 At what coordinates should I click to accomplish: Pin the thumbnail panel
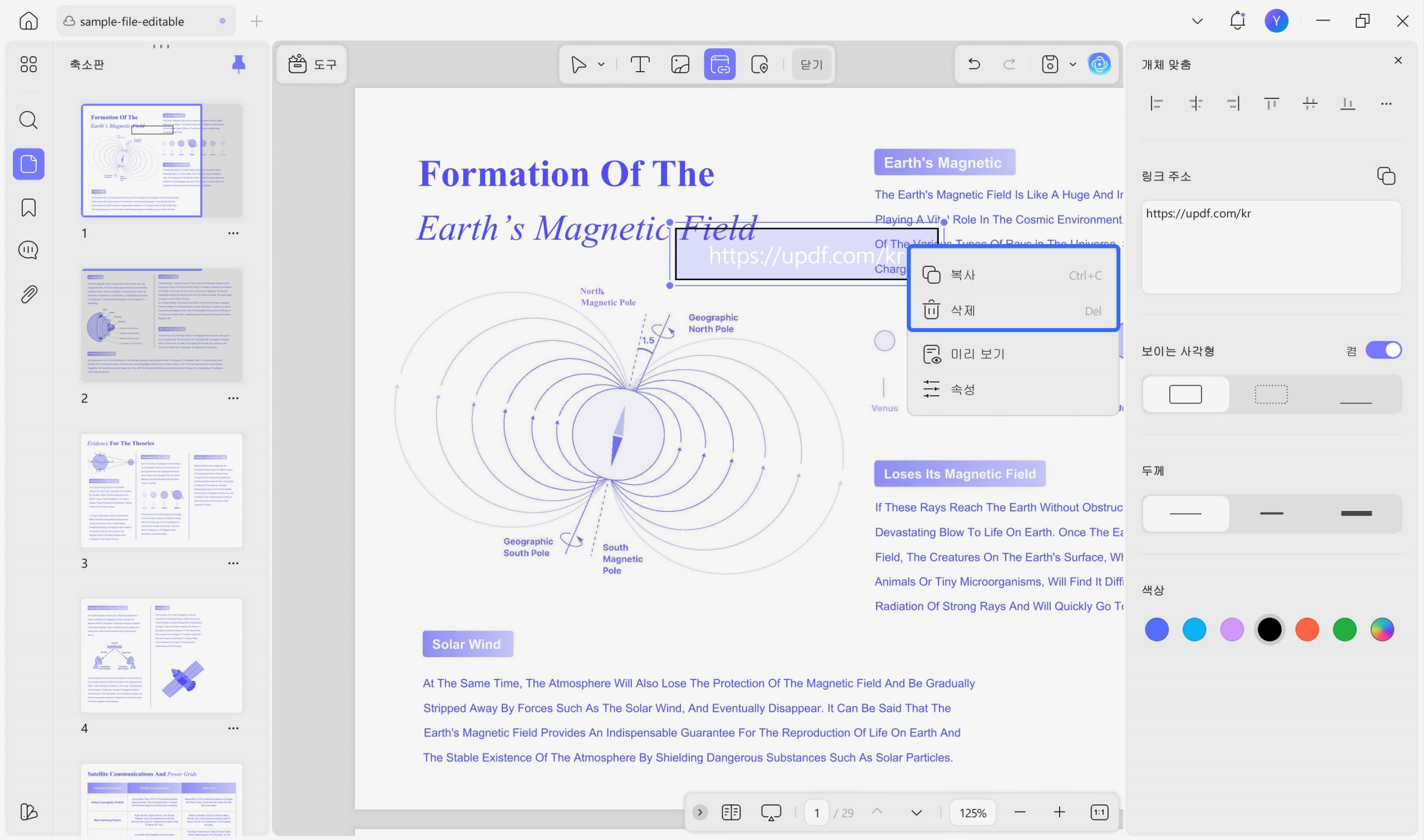coord(239,64)
